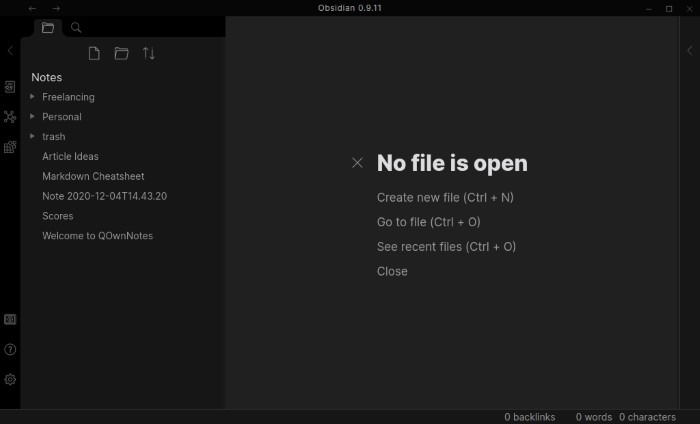This screenshot has width=700, height=424.
Task: Click the New note icon
Action: point(94,53)
